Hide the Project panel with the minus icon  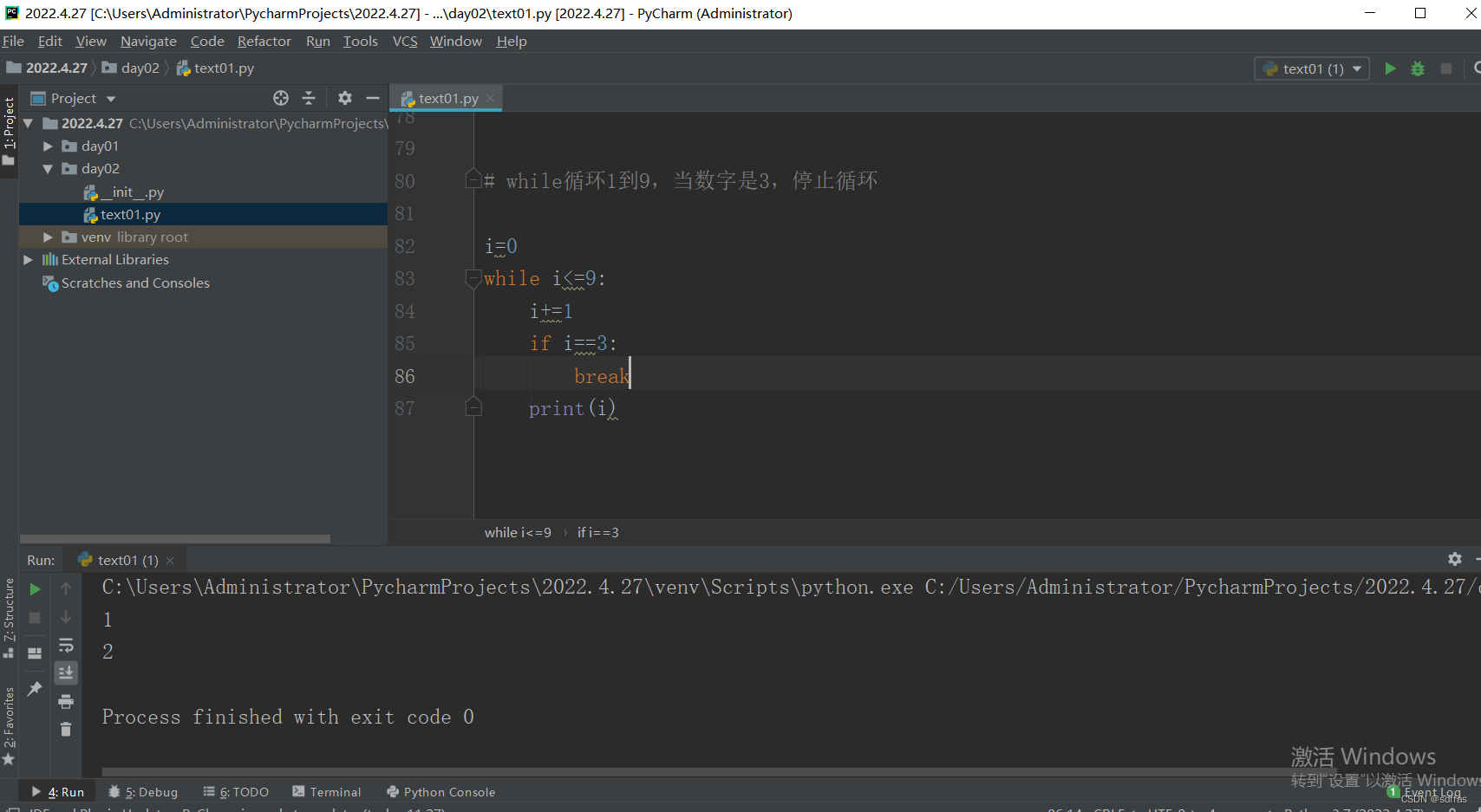coord(373,98)
